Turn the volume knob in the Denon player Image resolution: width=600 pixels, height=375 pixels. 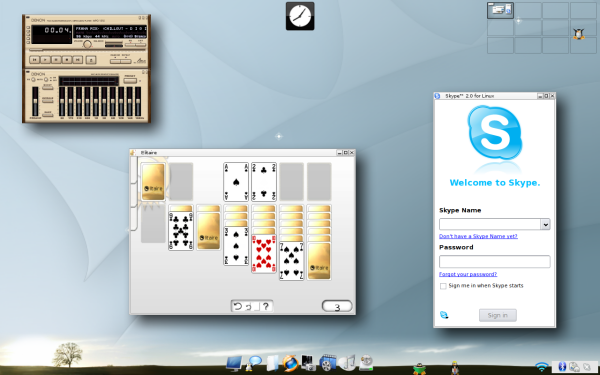point(87,44)
